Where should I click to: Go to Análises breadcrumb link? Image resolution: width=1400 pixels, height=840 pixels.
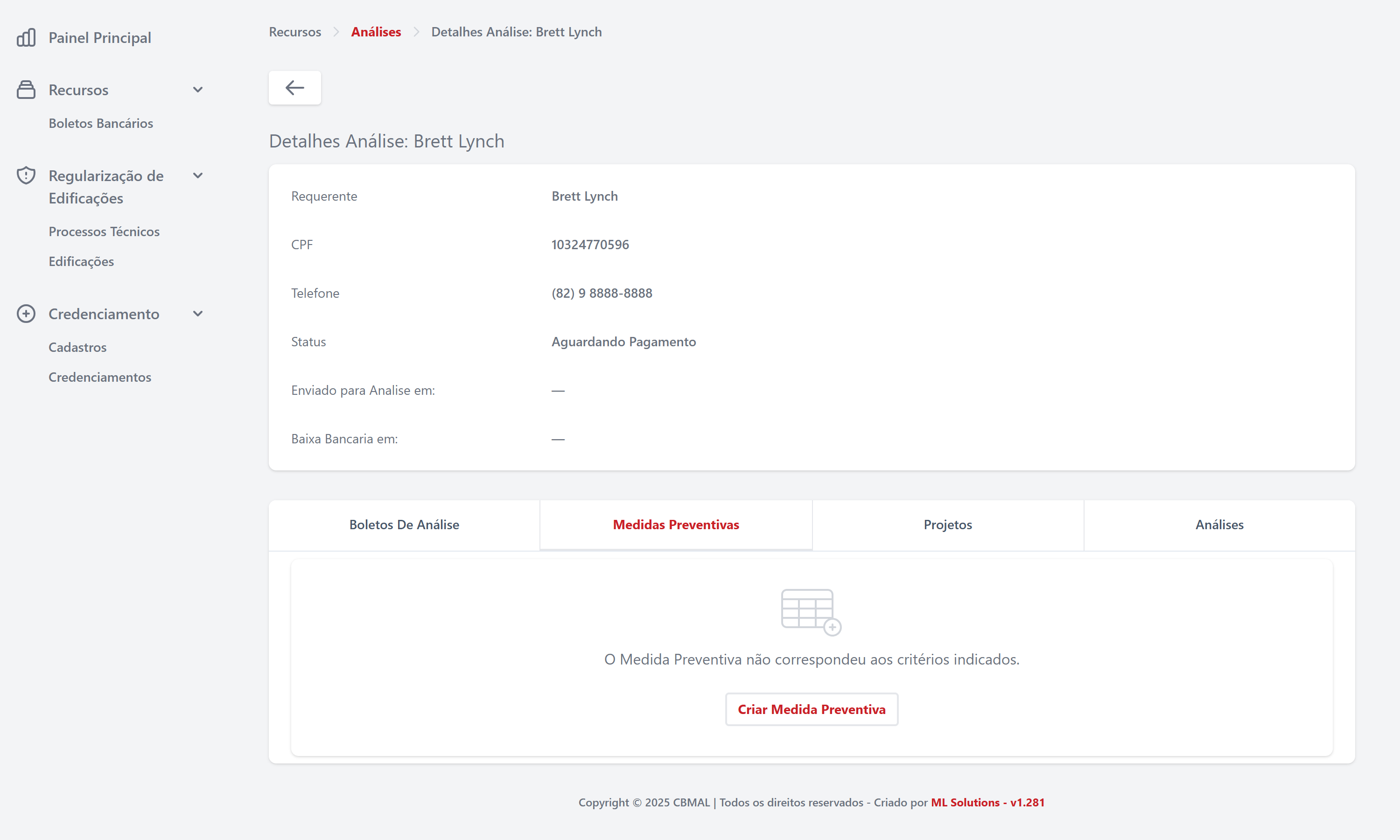coord(376,32)
